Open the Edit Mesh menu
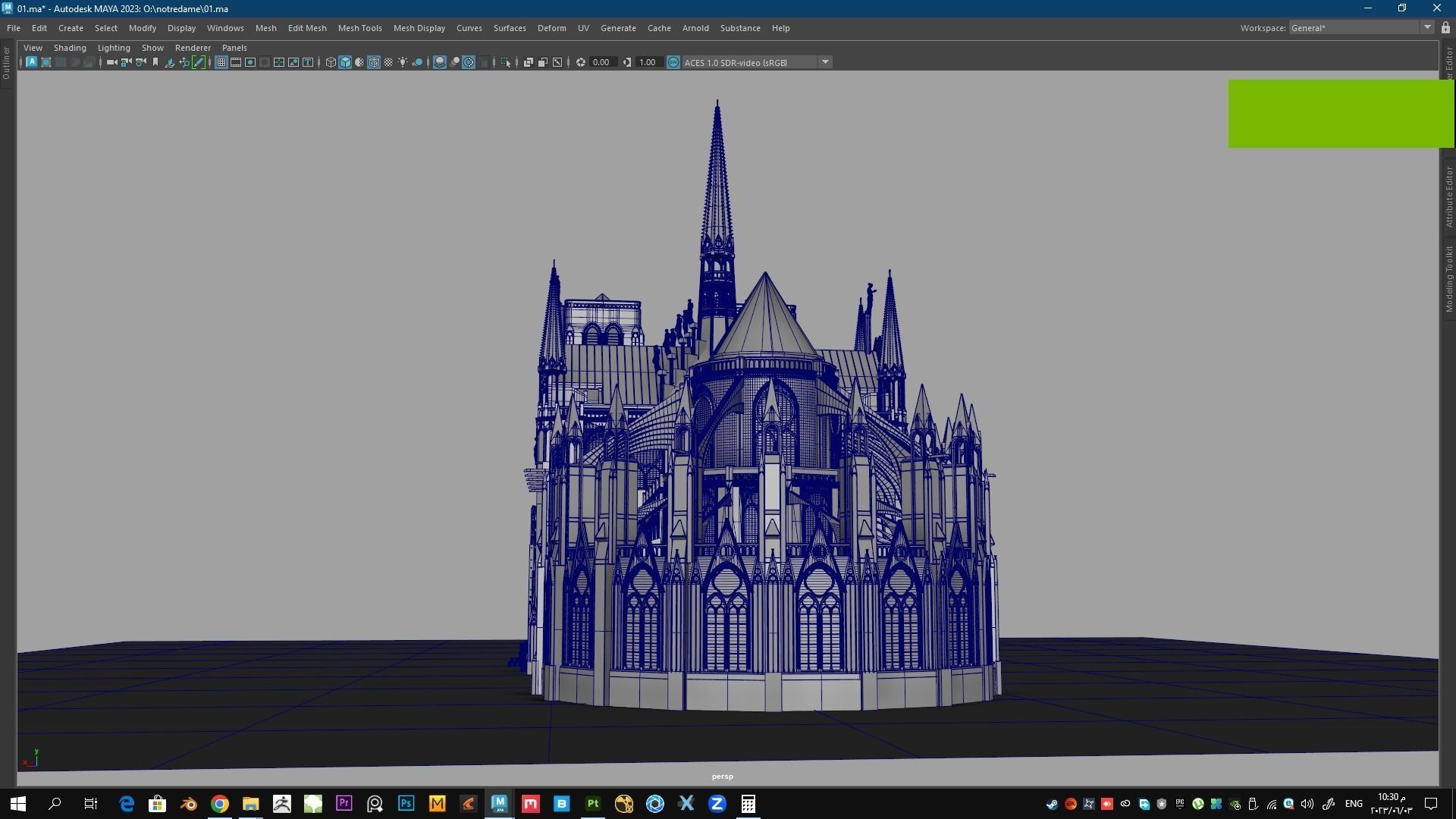1456x819 pixels. [x=307, y=28]
